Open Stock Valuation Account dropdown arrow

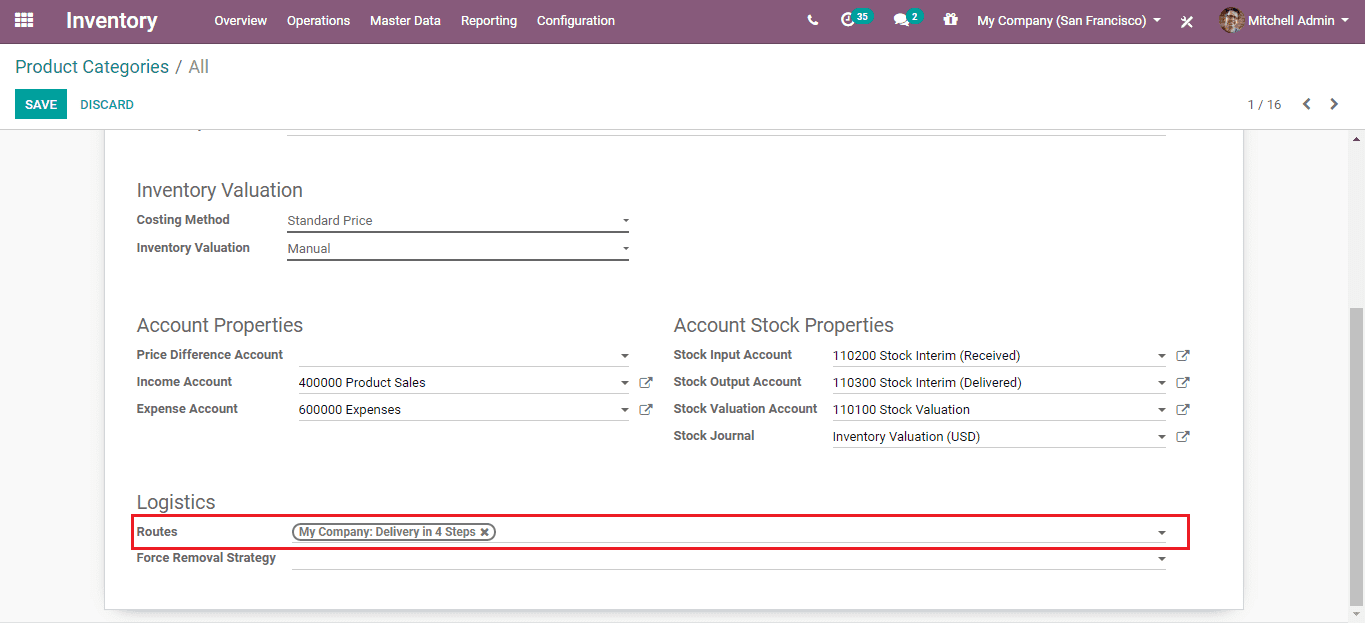(x=1161, y=410)
